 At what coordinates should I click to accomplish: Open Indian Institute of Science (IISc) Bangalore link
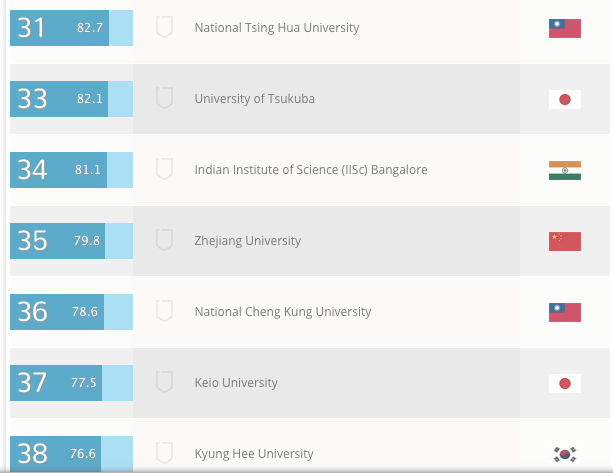(x=311, y=170)
